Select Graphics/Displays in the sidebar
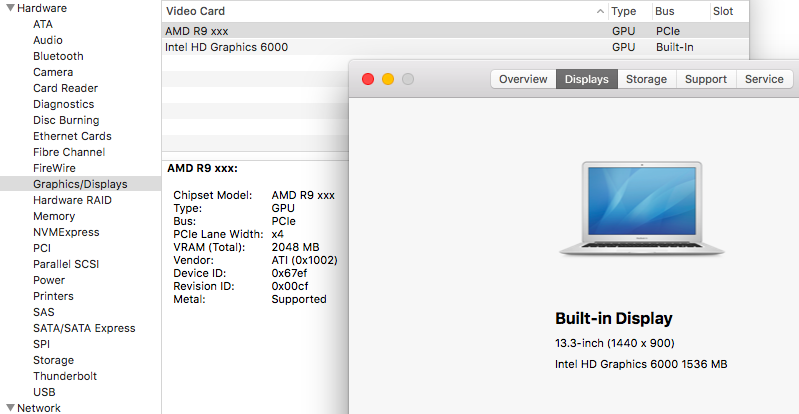This screenshot has width=799, height=414. [x=80, y=184]
